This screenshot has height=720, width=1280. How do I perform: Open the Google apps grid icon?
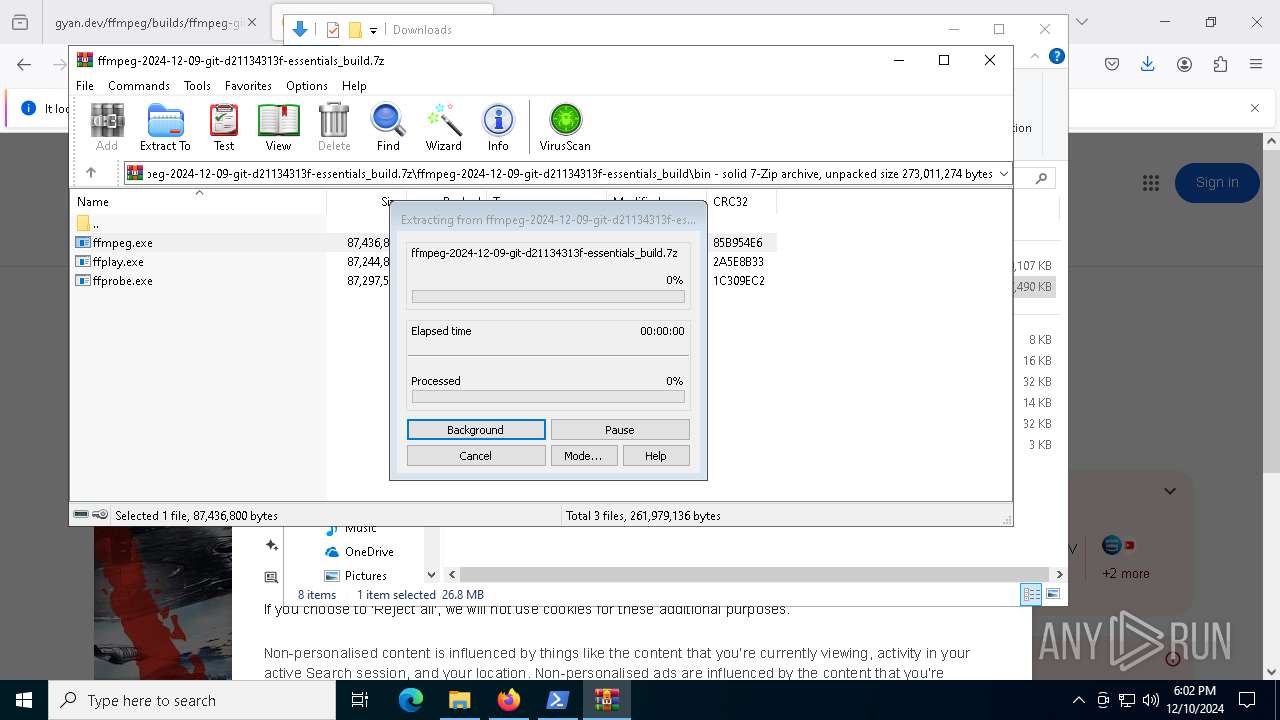click(1151, 182)
